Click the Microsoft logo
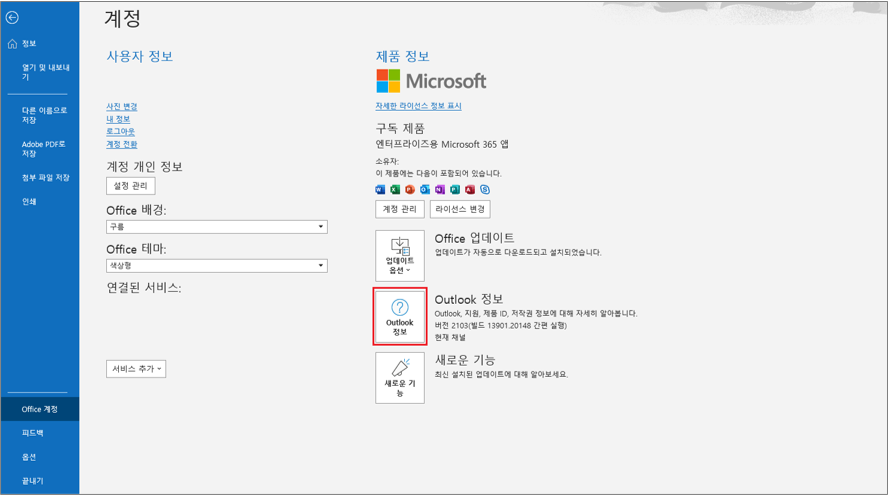The height and width of the screenshot is (495, 888). pyautogui.click(x=432, y=81)
